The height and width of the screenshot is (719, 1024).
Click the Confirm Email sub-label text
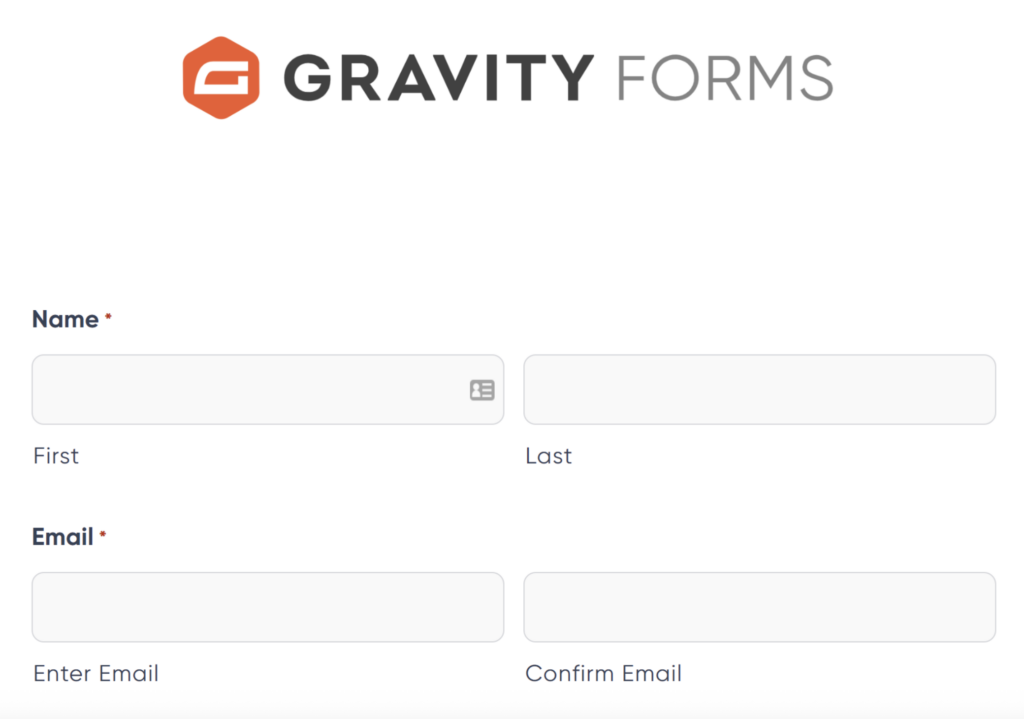[604, 673]
